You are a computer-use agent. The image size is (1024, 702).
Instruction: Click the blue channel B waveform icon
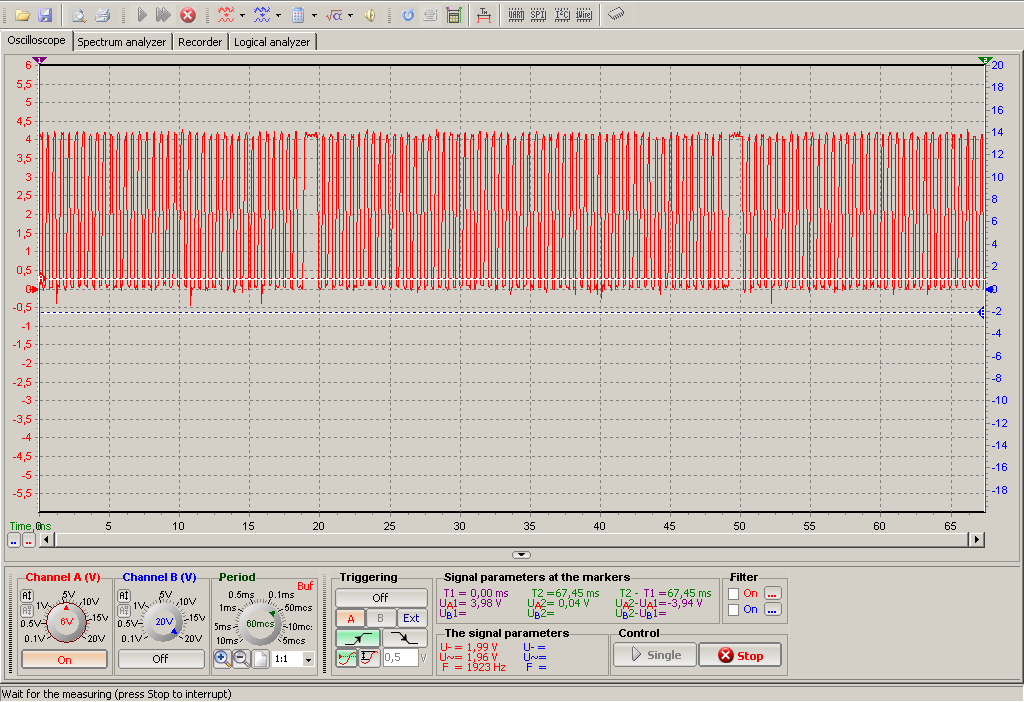point(262,15)
